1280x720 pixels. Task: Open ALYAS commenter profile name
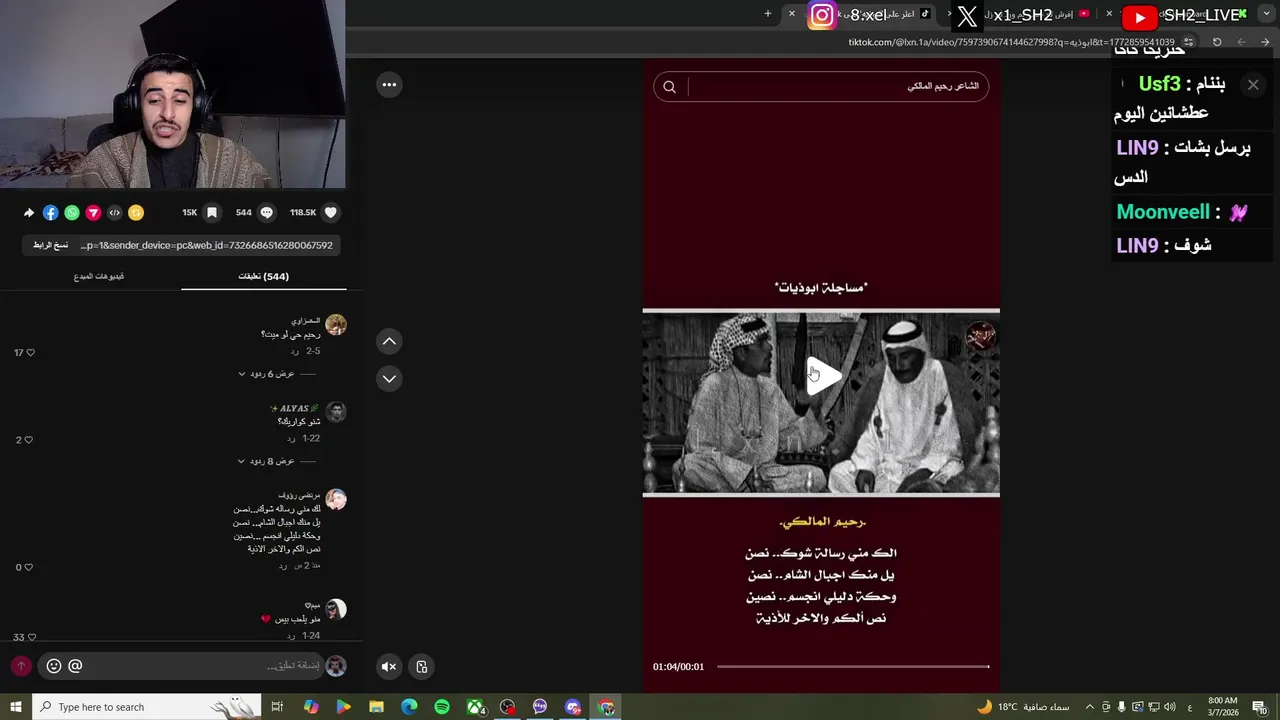295,409
